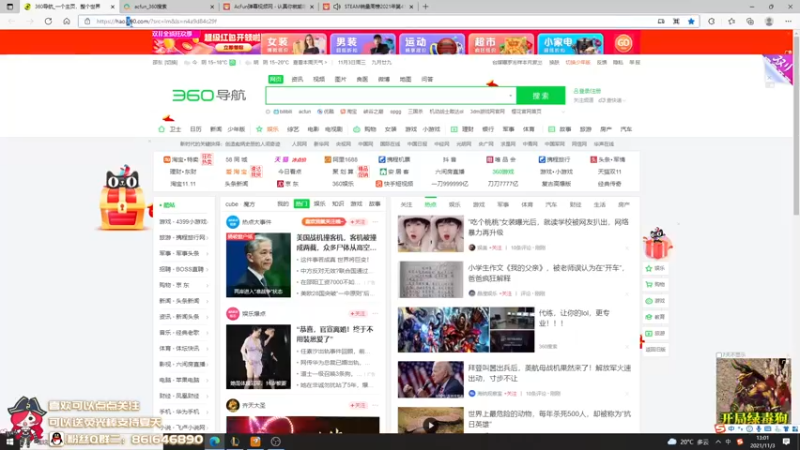Image resolution: width=800 pixels, height=450 pixels.
Task: Open 唯品会 site link
Action: coord(501,160)
